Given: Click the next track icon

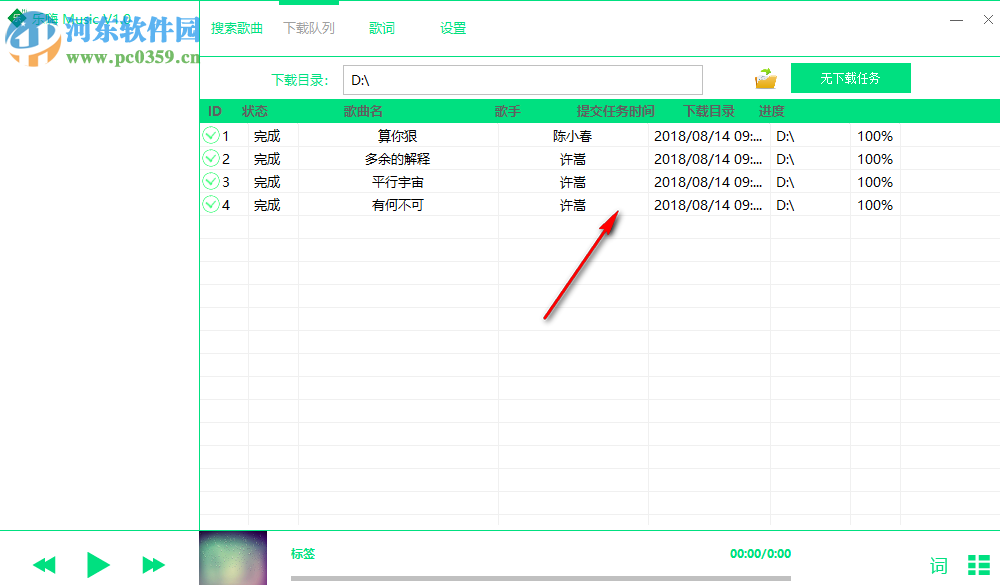Looking at the screenshot, I should tap(152, 565).
